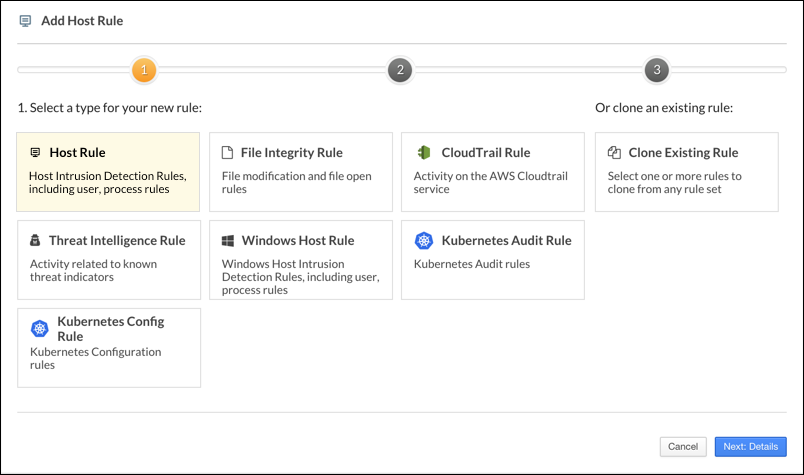The height and width of the screenshot is (475, 804).
Task: Click the Threat Intelligence Rule spy icon
Action: 35,241
